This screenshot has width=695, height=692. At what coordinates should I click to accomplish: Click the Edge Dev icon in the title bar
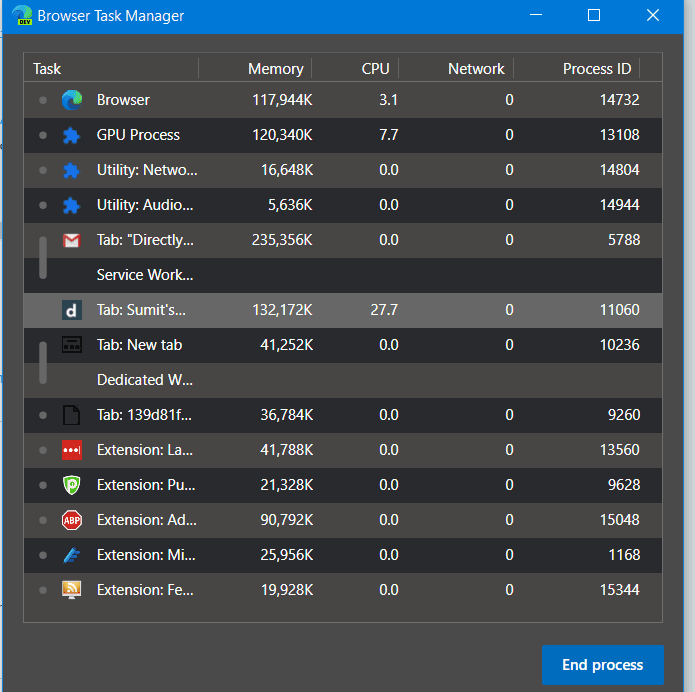(22, 16)
